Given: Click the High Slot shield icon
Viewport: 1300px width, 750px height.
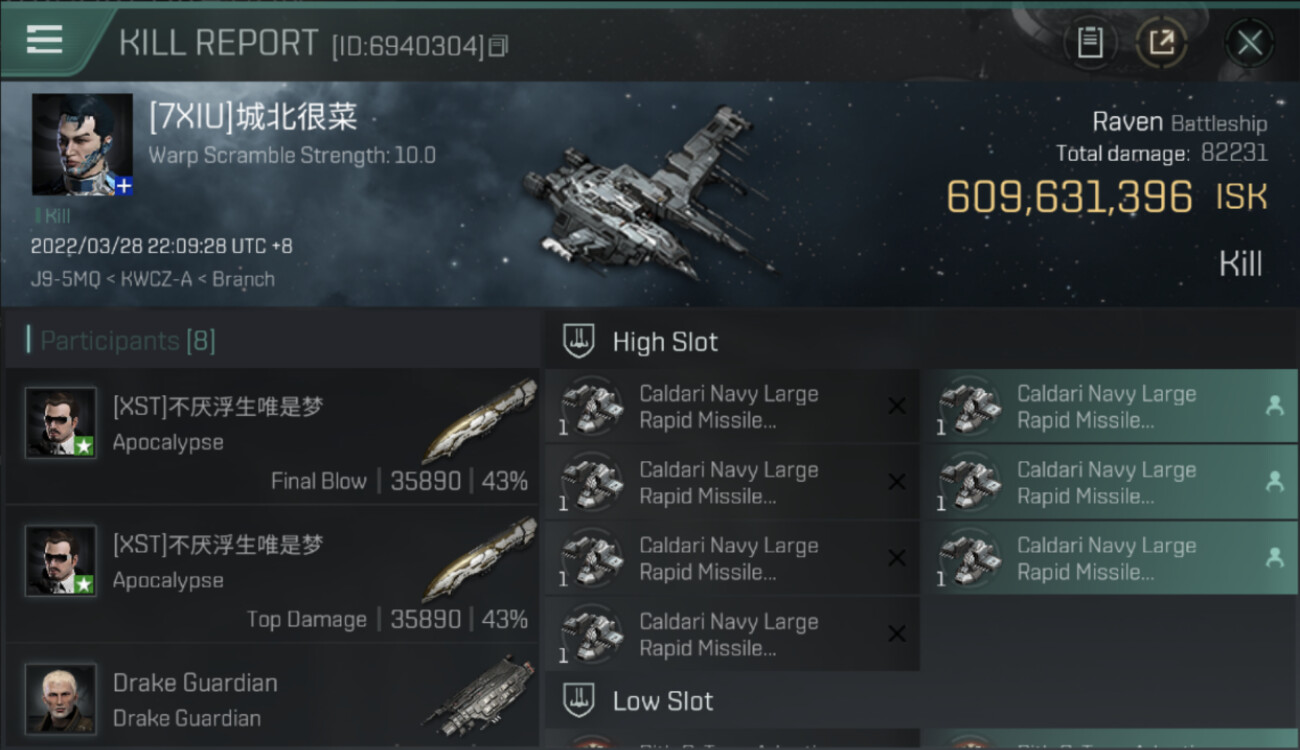Looking at the screenshot, I should pyautogui.click(x=579, y=341).
